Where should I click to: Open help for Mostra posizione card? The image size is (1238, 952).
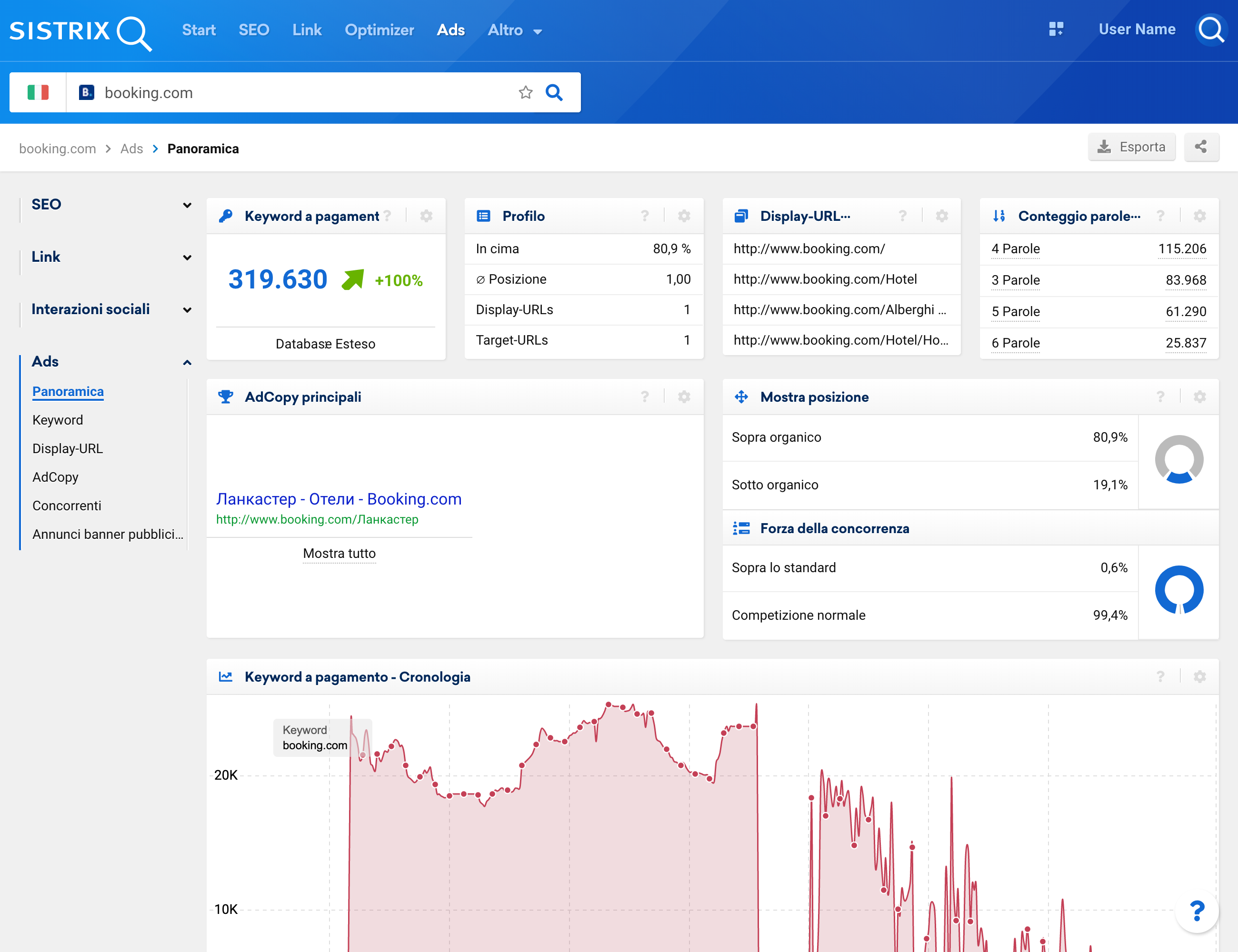[1160, 397]
